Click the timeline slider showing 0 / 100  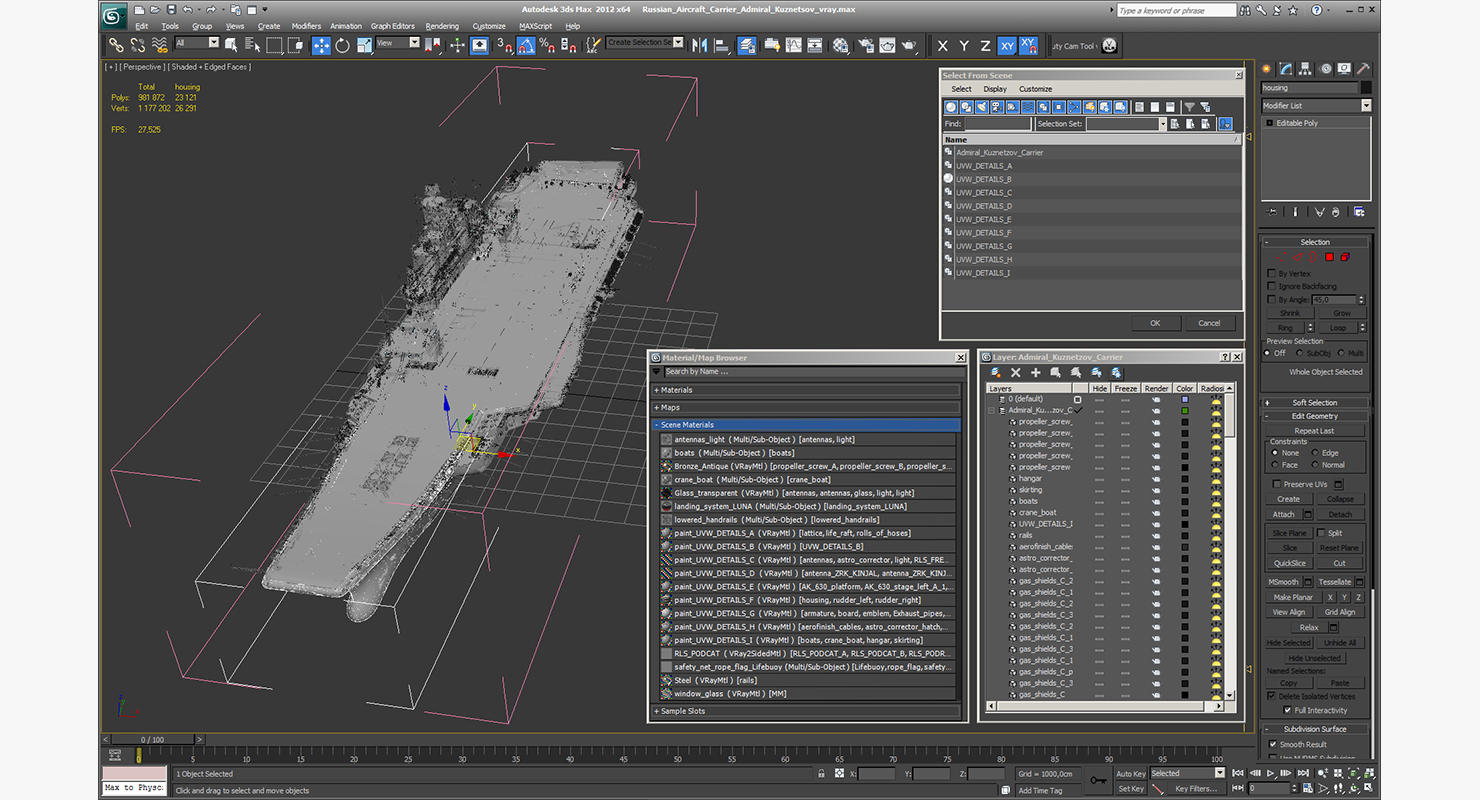click(x=151, y=740)
